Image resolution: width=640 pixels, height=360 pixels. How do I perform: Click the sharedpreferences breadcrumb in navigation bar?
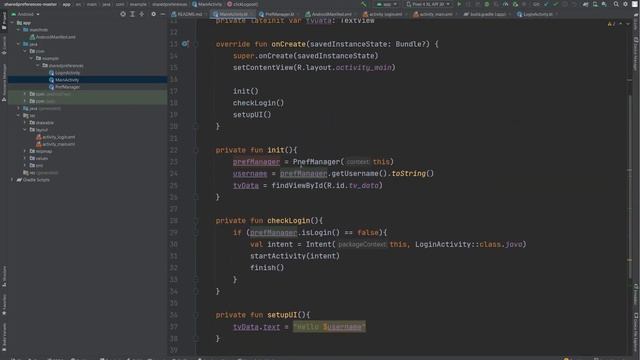(169, 4)
